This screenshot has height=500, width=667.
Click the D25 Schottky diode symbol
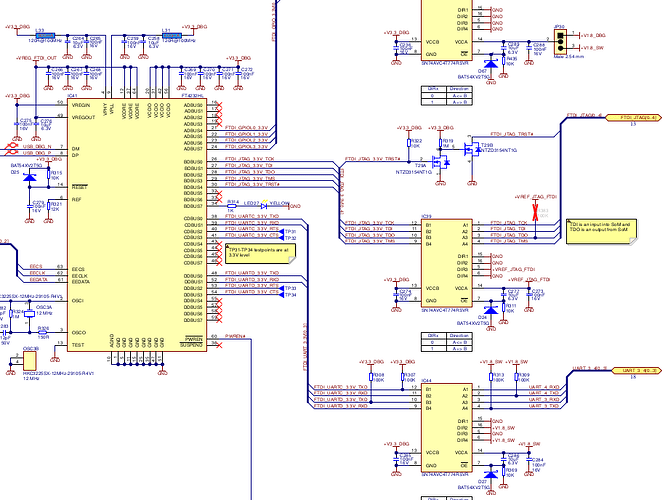coord(29,177)
